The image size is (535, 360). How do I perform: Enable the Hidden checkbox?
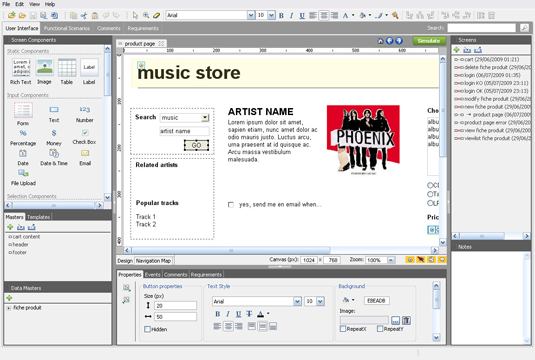(x=147, y=329)
